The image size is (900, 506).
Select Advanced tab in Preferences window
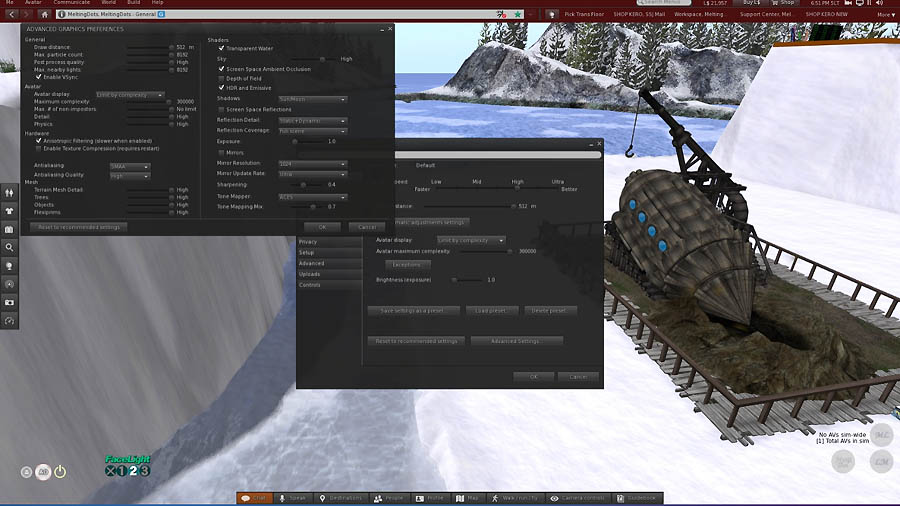pyautogui.click(x=329, y=263)
